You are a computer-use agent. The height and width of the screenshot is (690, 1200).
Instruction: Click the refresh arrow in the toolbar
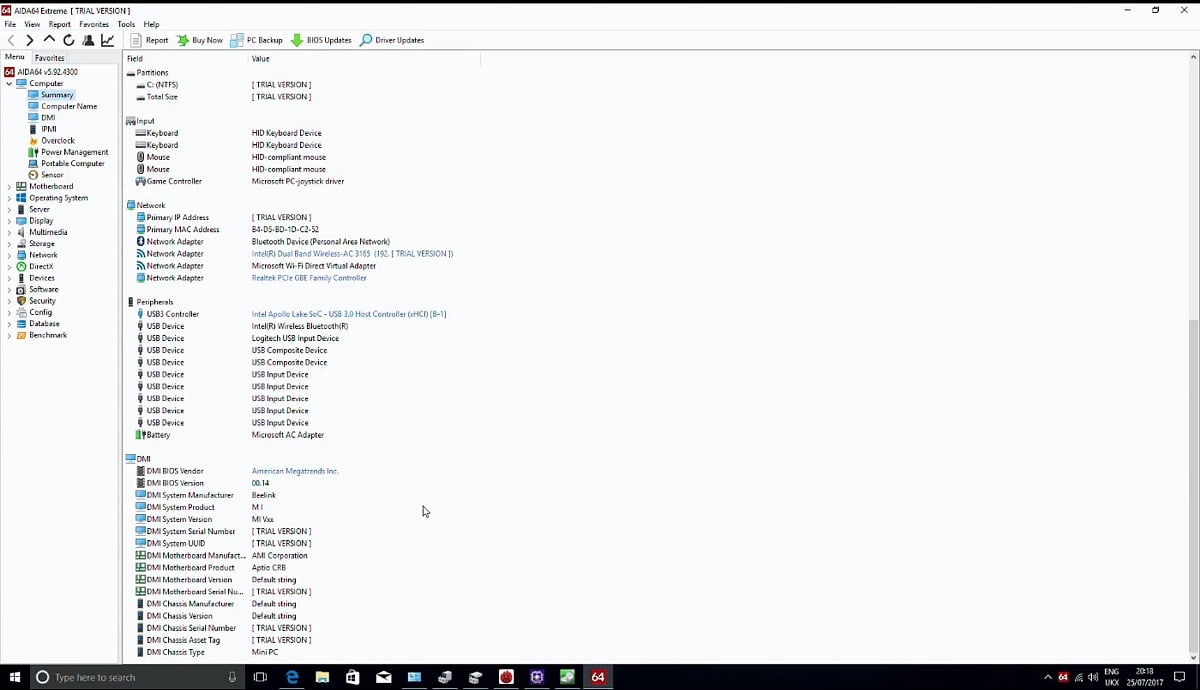68,40
